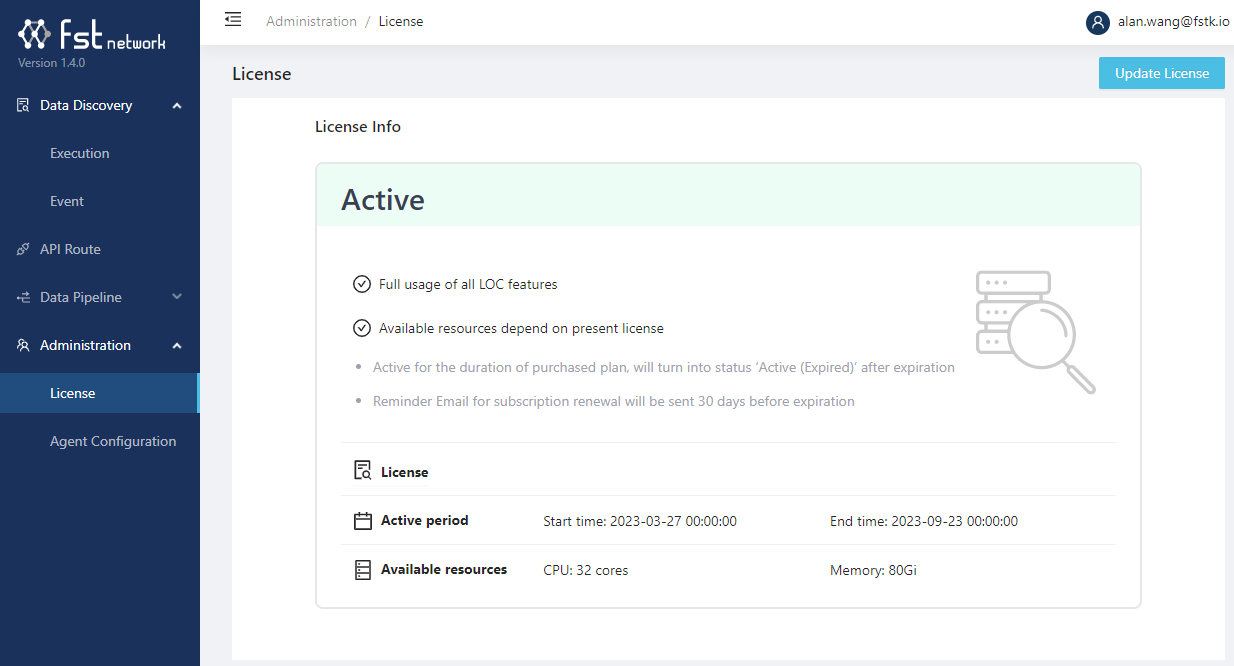Click the Data Pipeline icon in sidebar
Viewport: 1234px width, 666px height.
(23, 297)
